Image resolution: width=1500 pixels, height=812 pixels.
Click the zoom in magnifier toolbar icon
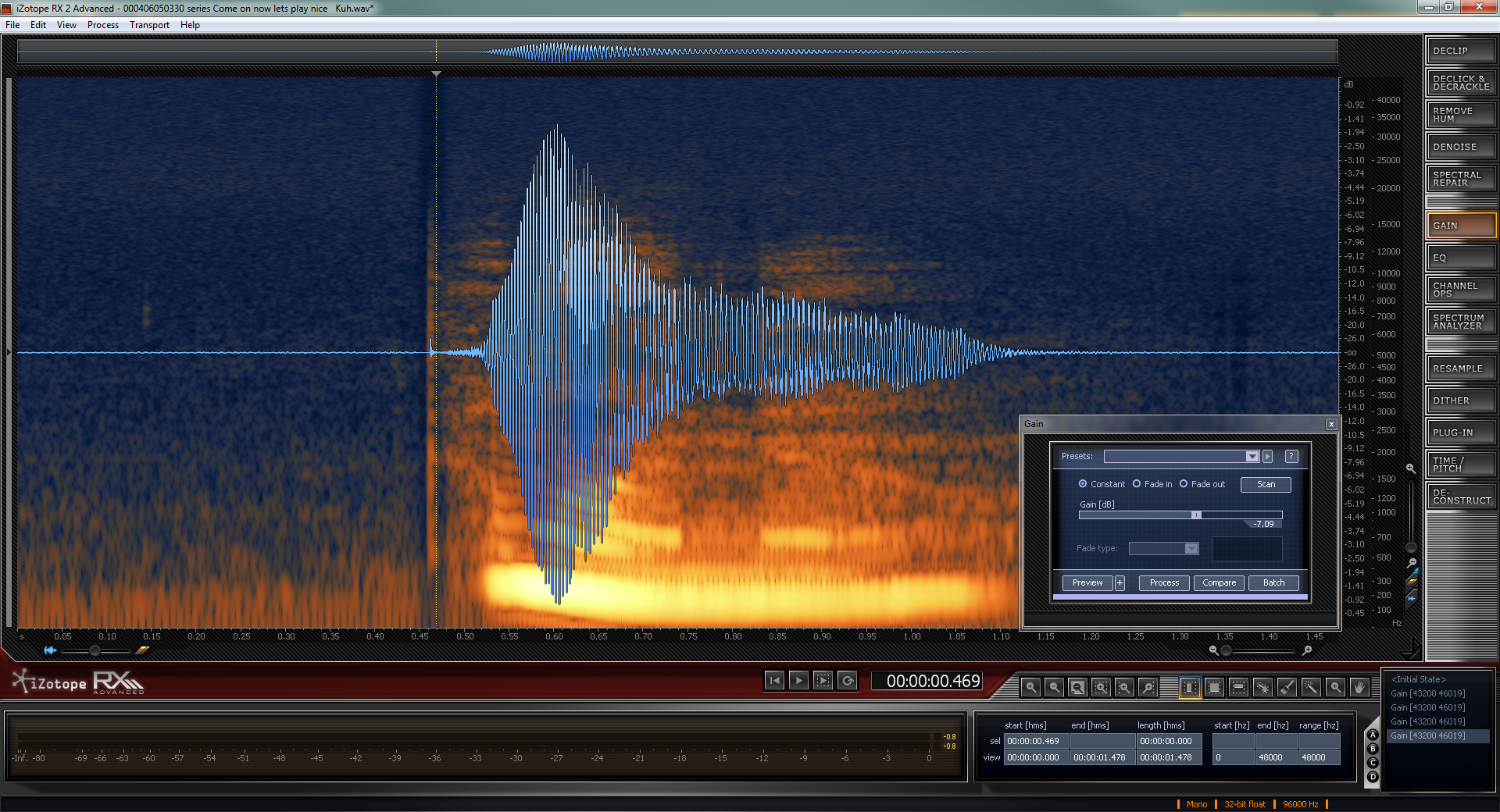pyautogui.click(x=1031, y=687)
